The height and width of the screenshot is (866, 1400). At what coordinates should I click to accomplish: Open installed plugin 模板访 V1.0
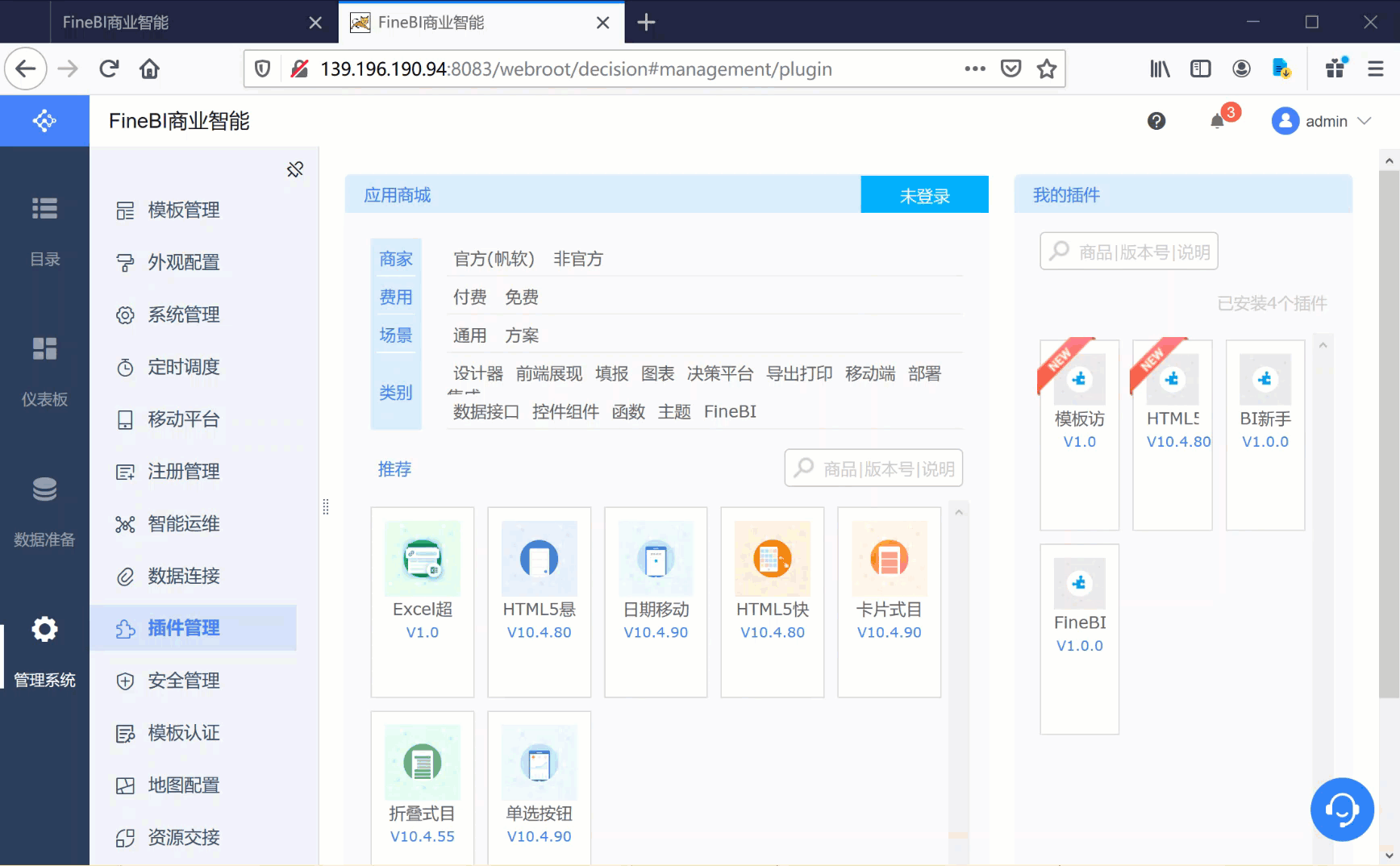1080,435
